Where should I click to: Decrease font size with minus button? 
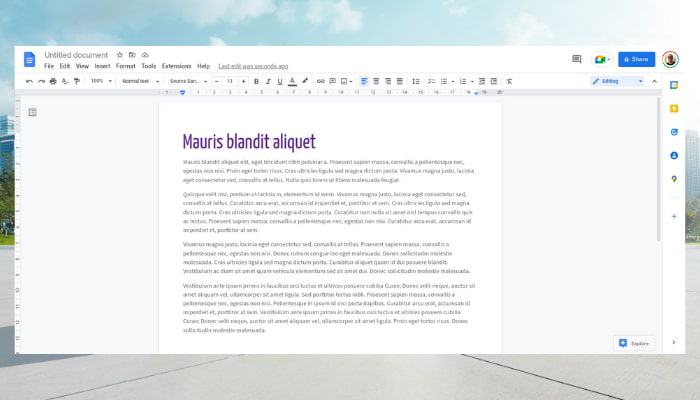coord(217,81)
